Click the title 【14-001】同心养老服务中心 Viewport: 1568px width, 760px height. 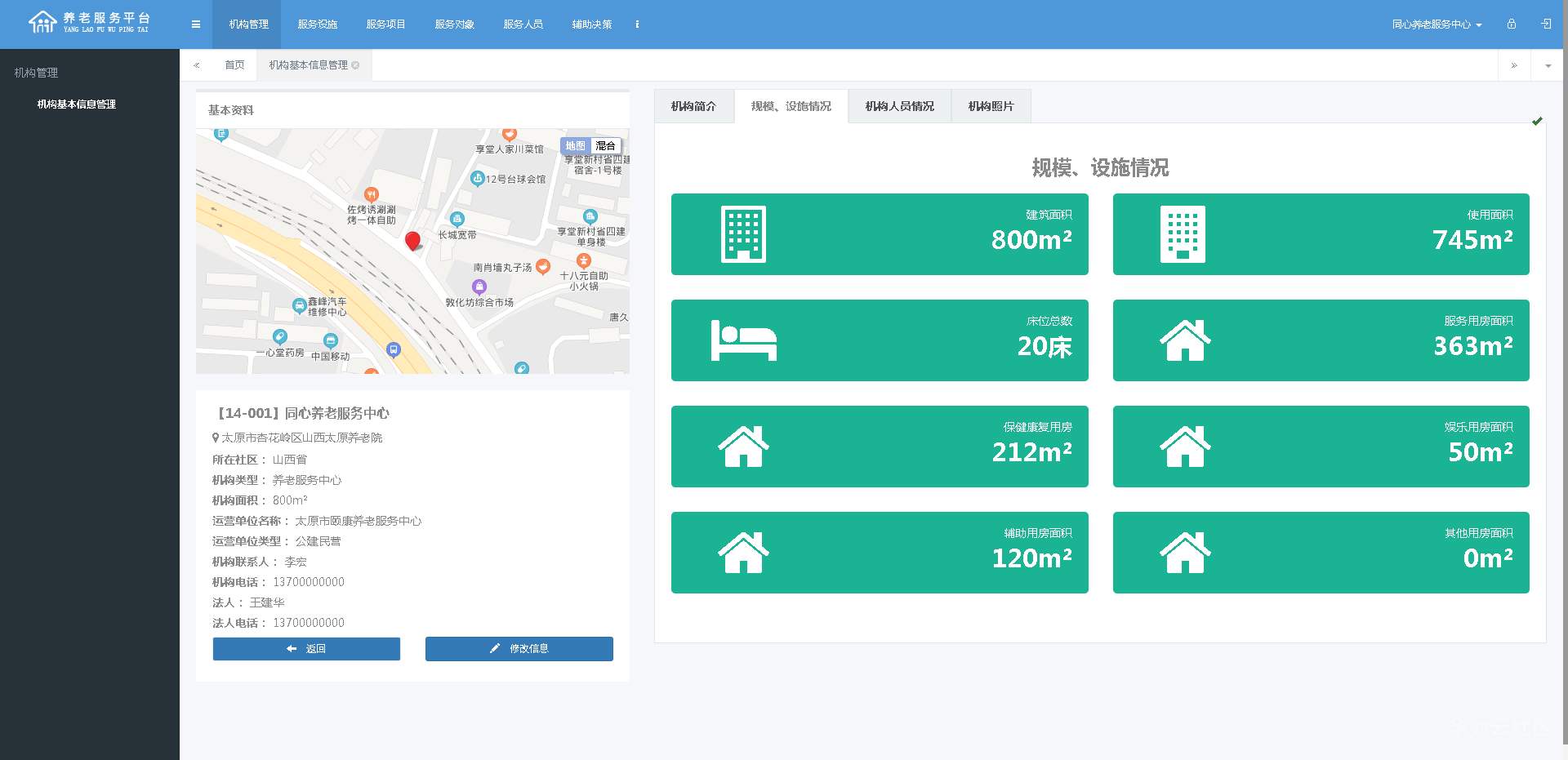coord(301,413)
